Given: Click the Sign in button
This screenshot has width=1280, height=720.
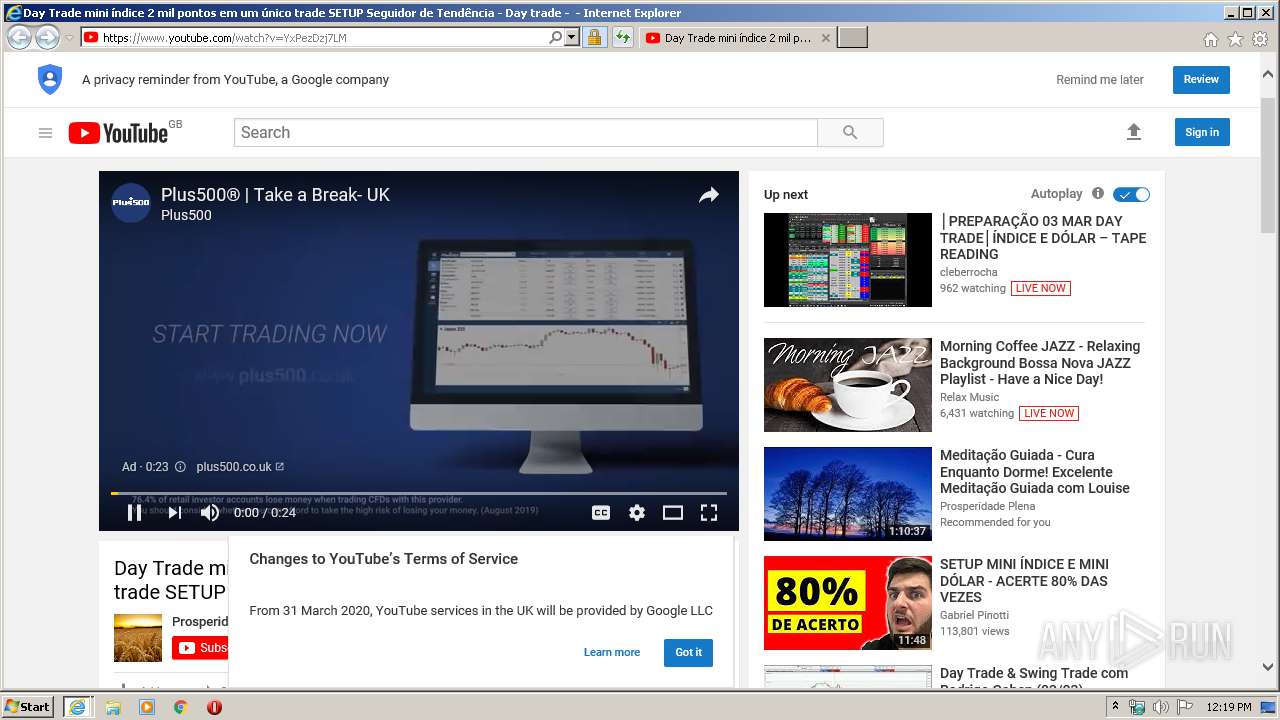Looking at the screenshot, I should (1202, 132).
